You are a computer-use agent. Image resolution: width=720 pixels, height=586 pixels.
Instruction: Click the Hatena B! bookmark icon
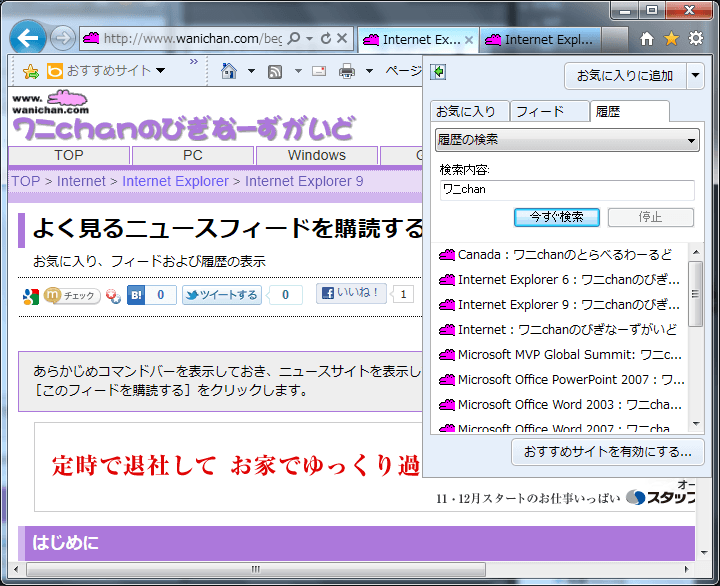click(x=136, y=295)
